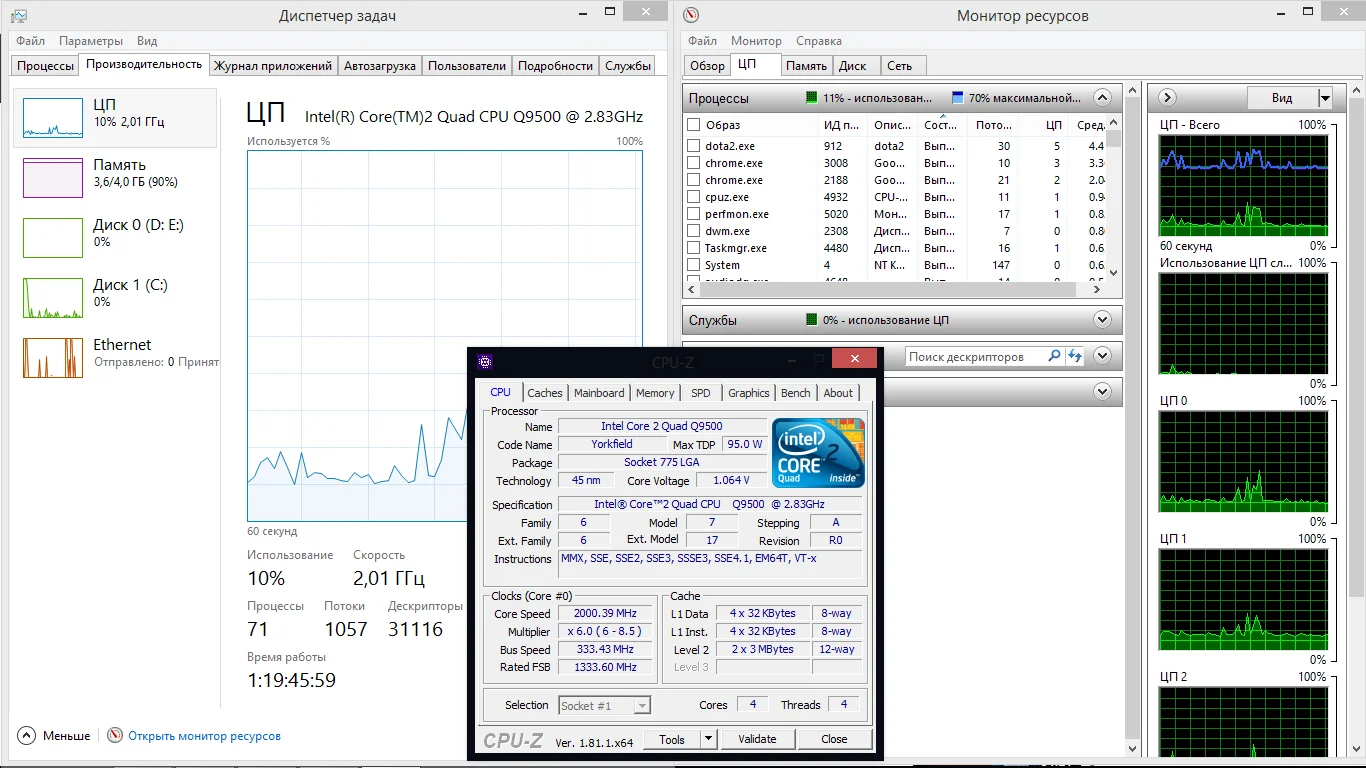This screenshot has height=768, width=1366.
Task: Open the Bench tab in CPU-Z
Action: click(x=796, y=393)
